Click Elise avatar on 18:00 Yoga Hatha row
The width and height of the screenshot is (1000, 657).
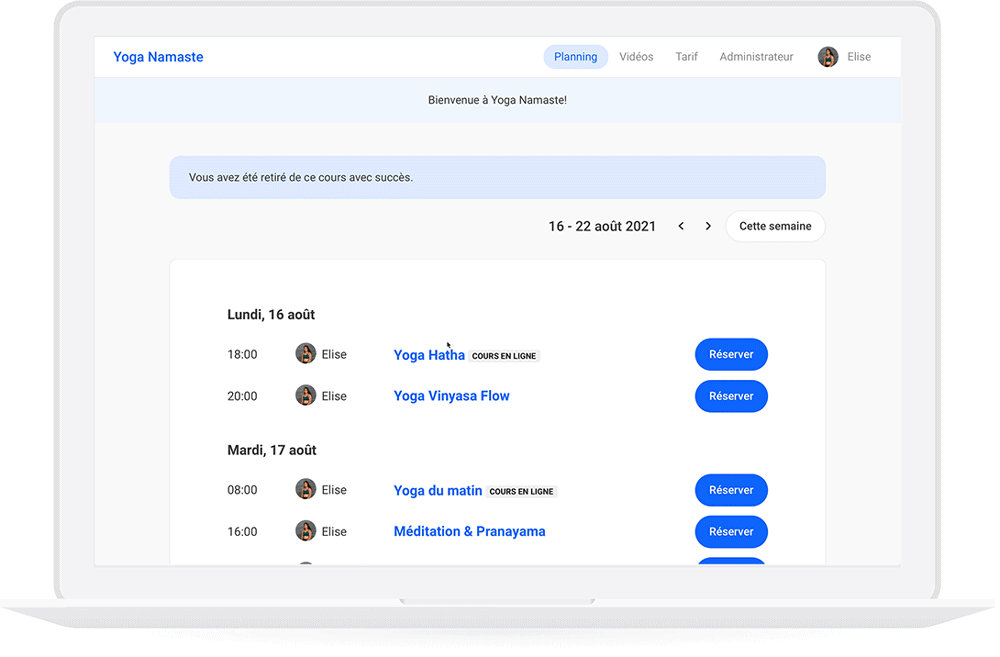306,354
